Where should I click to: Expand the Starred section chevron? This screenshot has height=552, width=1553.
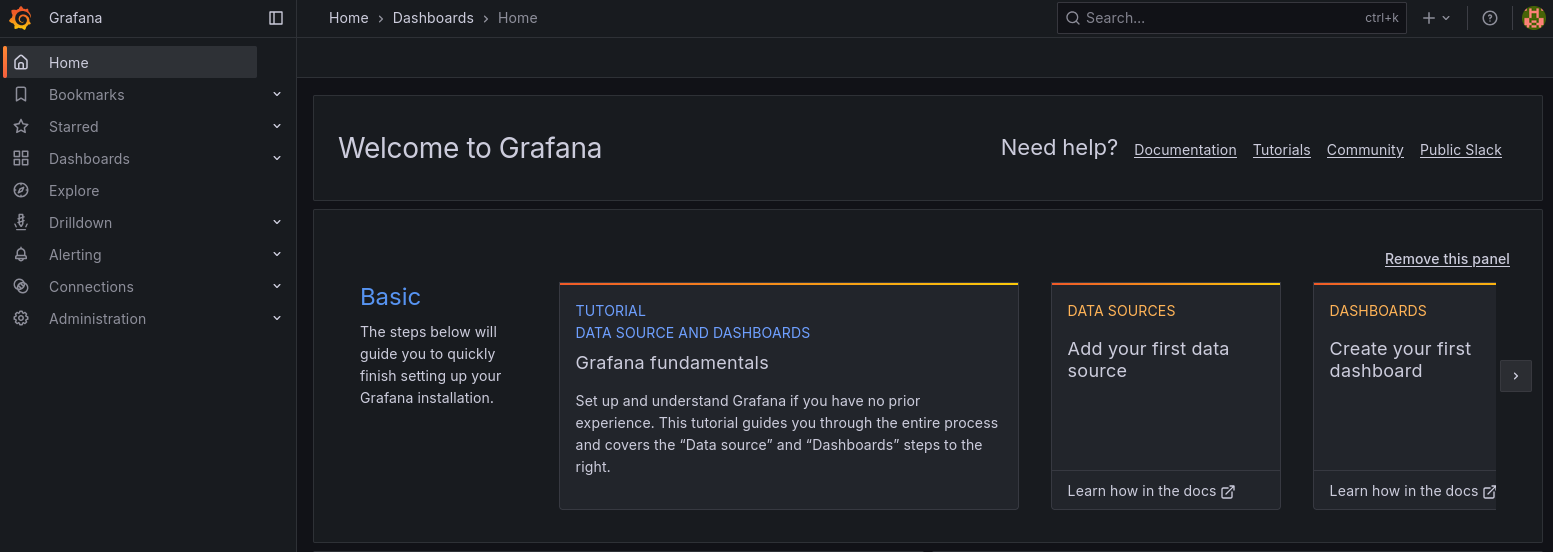pos(277,127)
